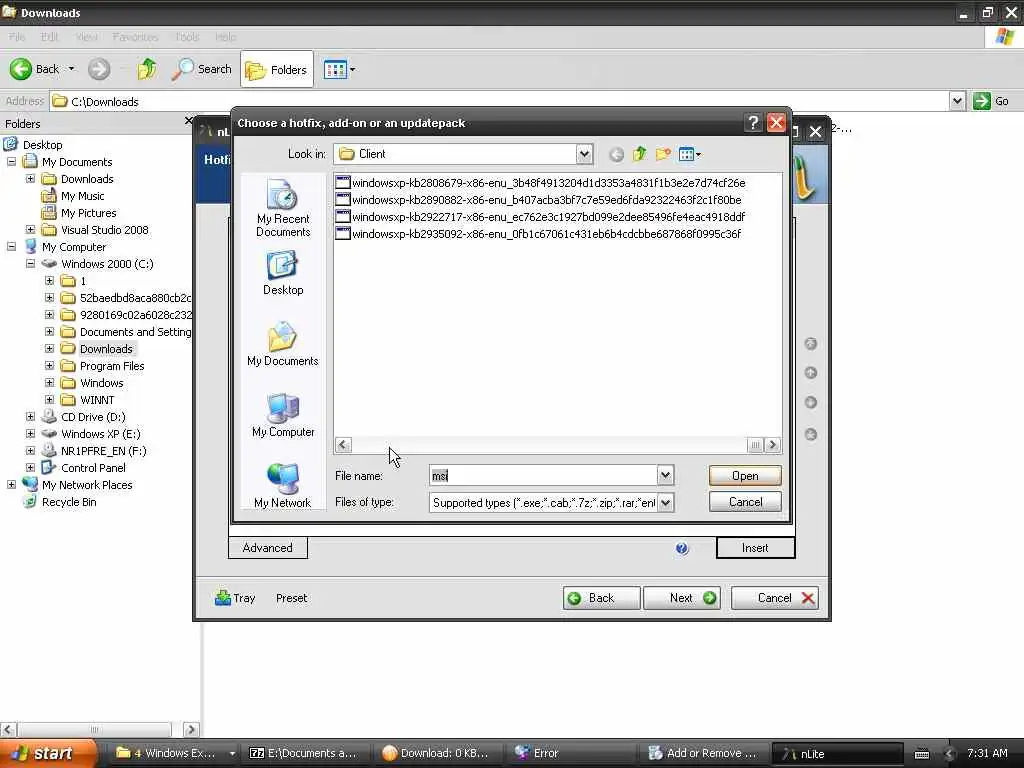Open My Documents place in file dialog
This screenshot has height=768, width=1024.
[x=283, y=344]
